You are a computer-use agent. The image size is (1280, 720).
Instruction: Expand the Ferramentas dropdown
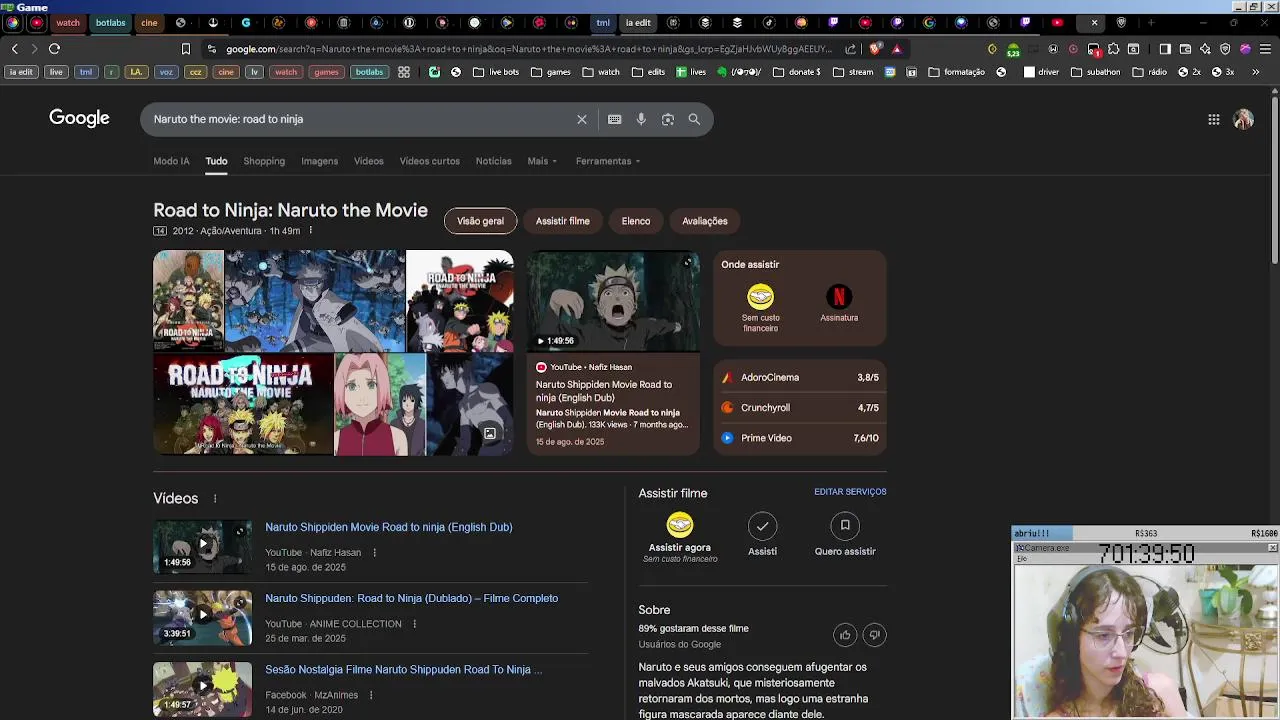(608, 161)
